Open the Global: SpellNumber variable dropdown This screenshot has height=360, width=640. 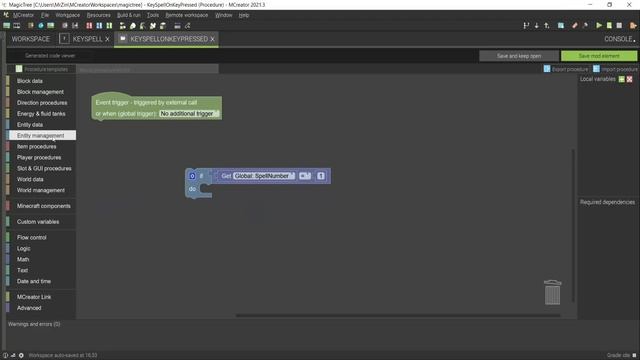[x=264, y=176]
